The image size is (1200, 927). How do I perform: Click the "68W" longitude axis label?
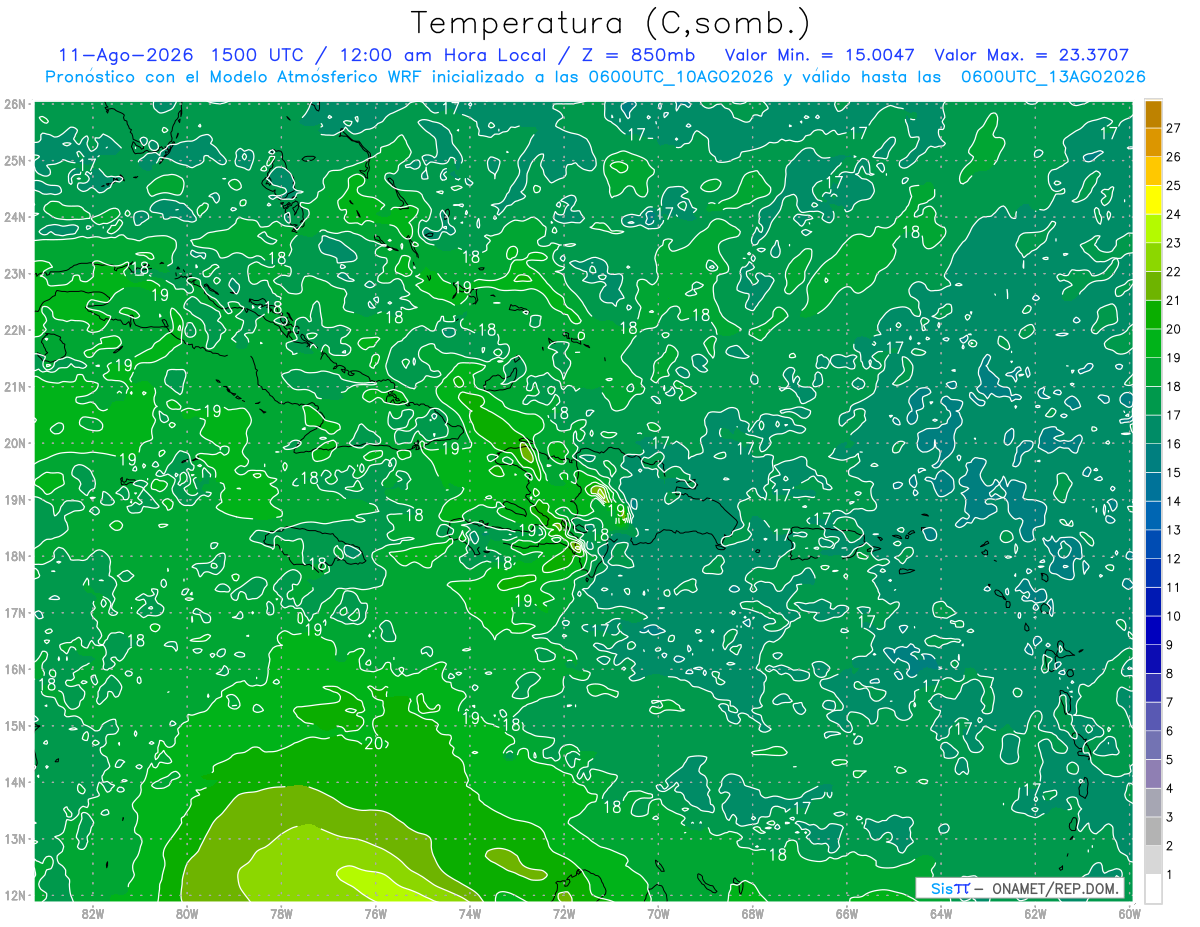coord(752,913)
